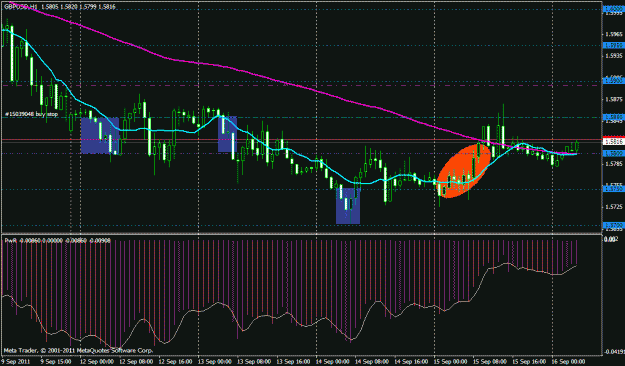Image resolution: width=625 pixels, height=366 pixels.
Task: Click the 13 Sep 08:00 time label
Action: 254,361
